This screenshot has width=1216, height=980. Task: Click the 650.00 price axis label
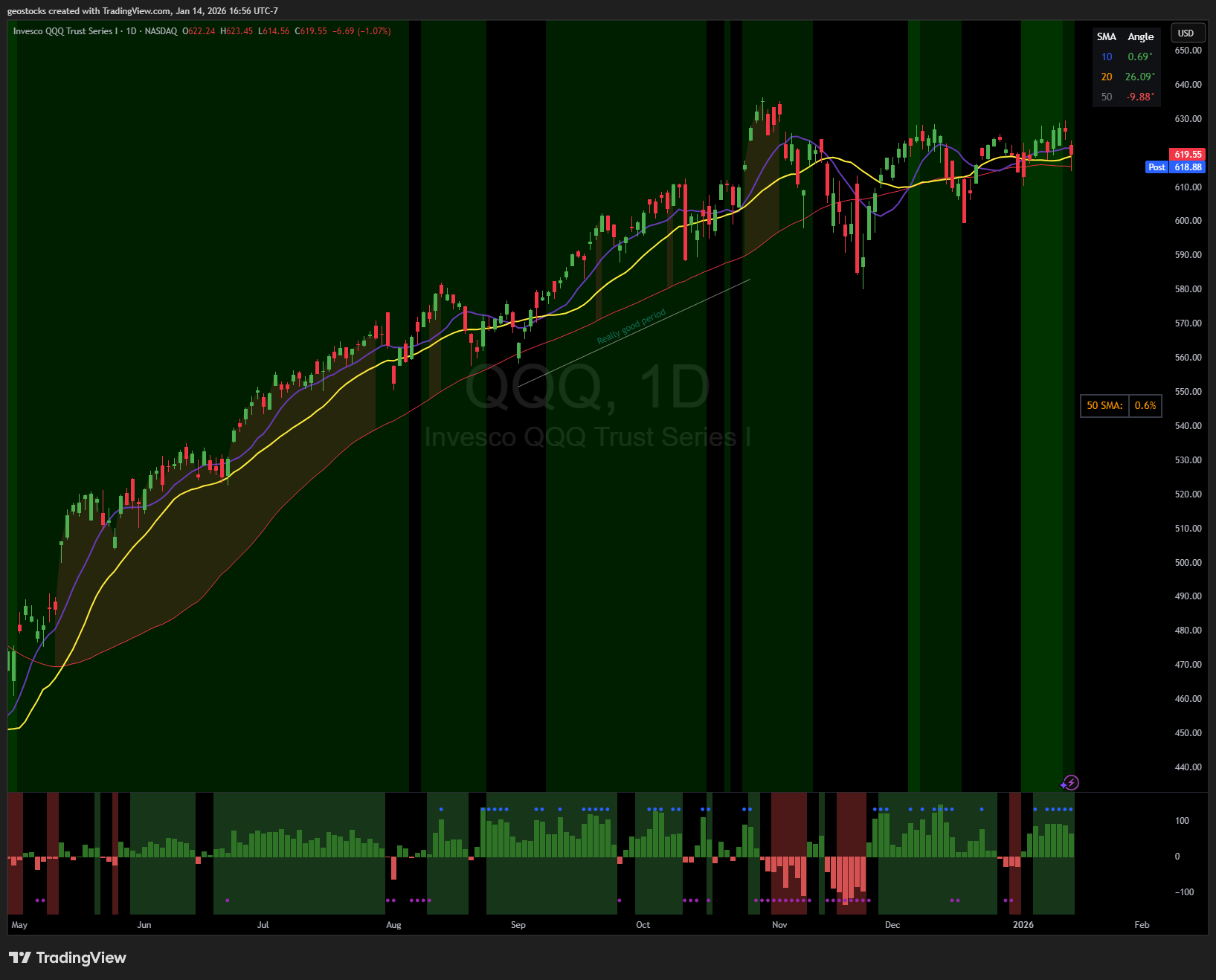pos(1188,51)
